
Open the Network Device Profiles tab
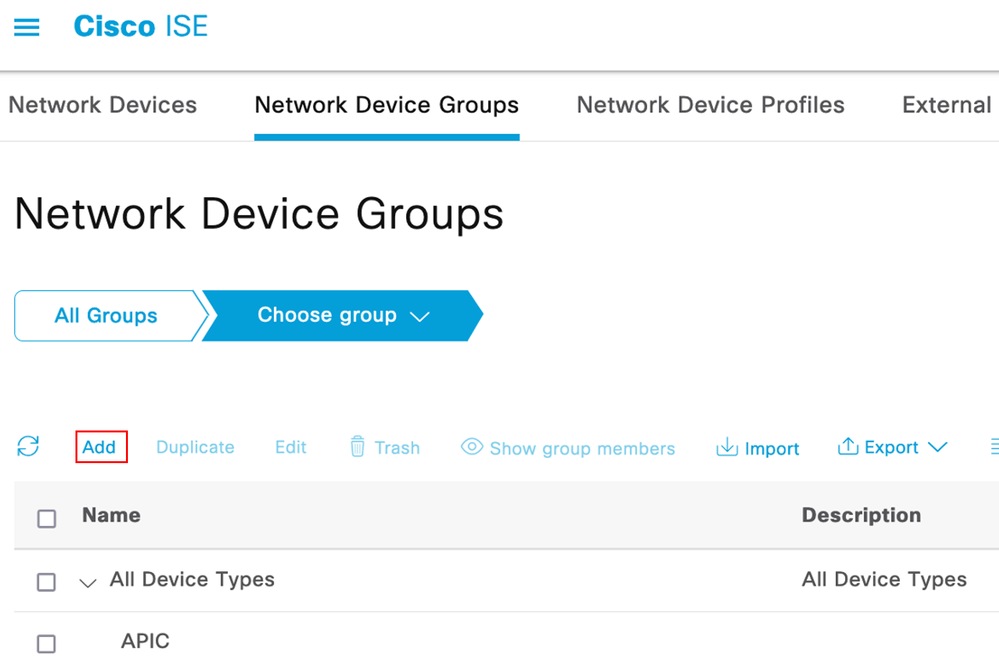[x=710, y=105]
